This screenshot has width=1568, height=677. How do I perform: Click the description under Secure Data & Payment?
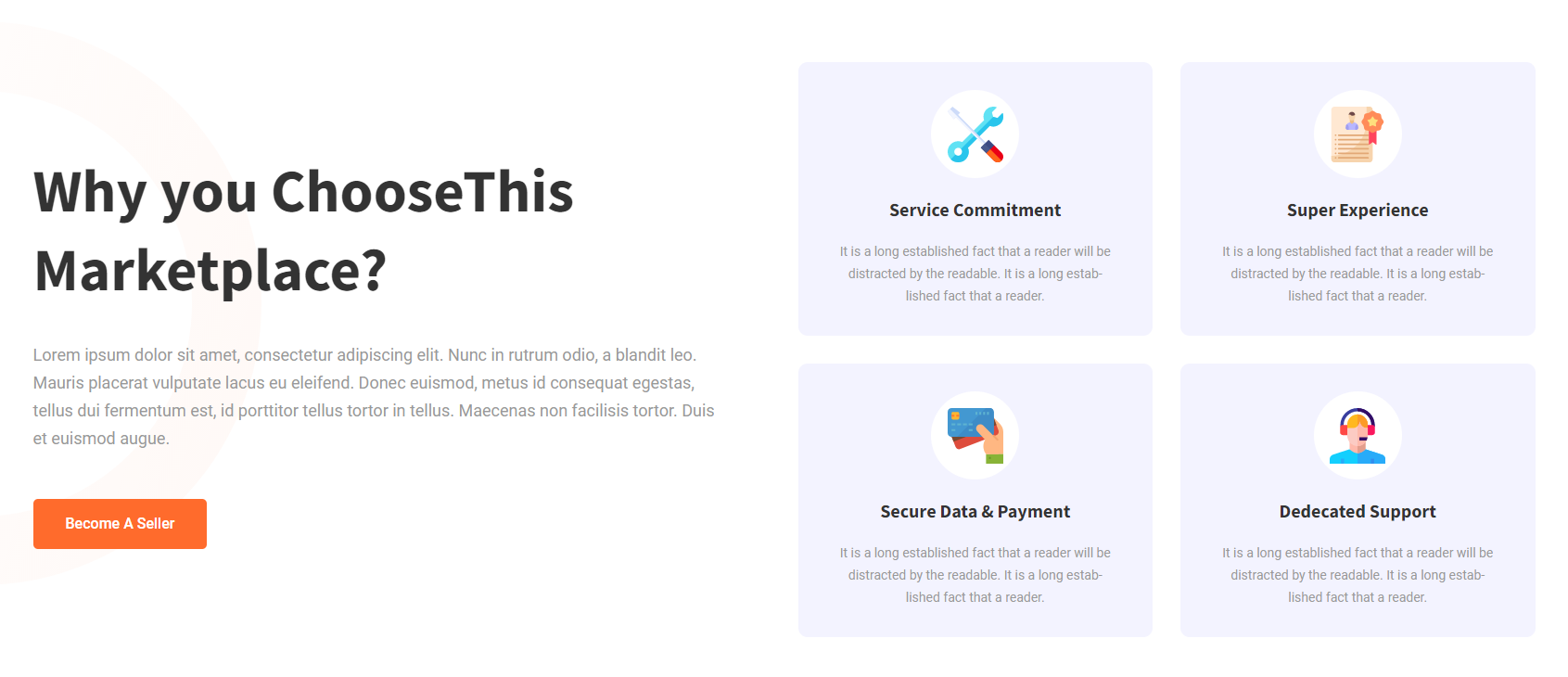pyautogui.click(x=975, y=575)
